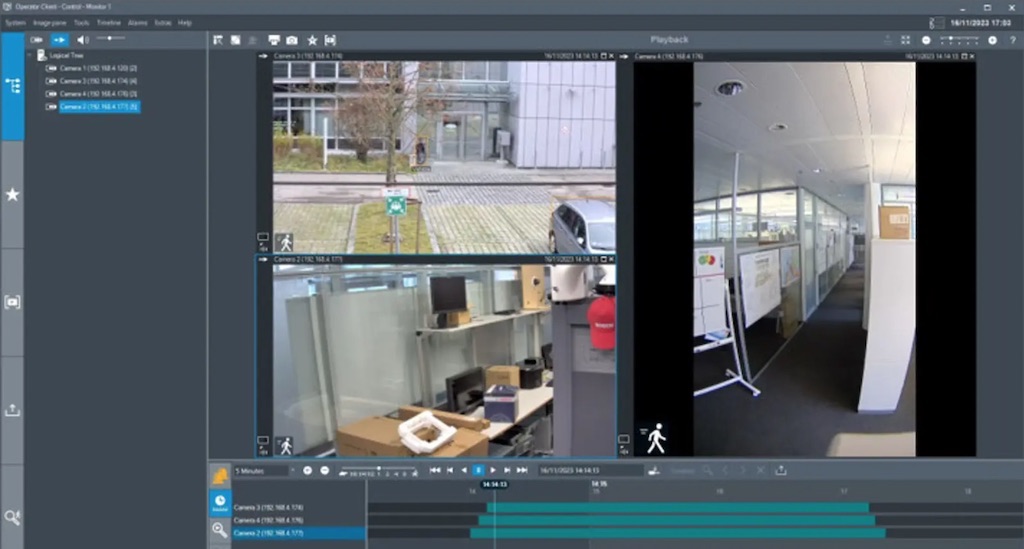This screenshot has width=1024, height=549.
Task: Adjust the audio volume slider
Action: pos(110,38)
